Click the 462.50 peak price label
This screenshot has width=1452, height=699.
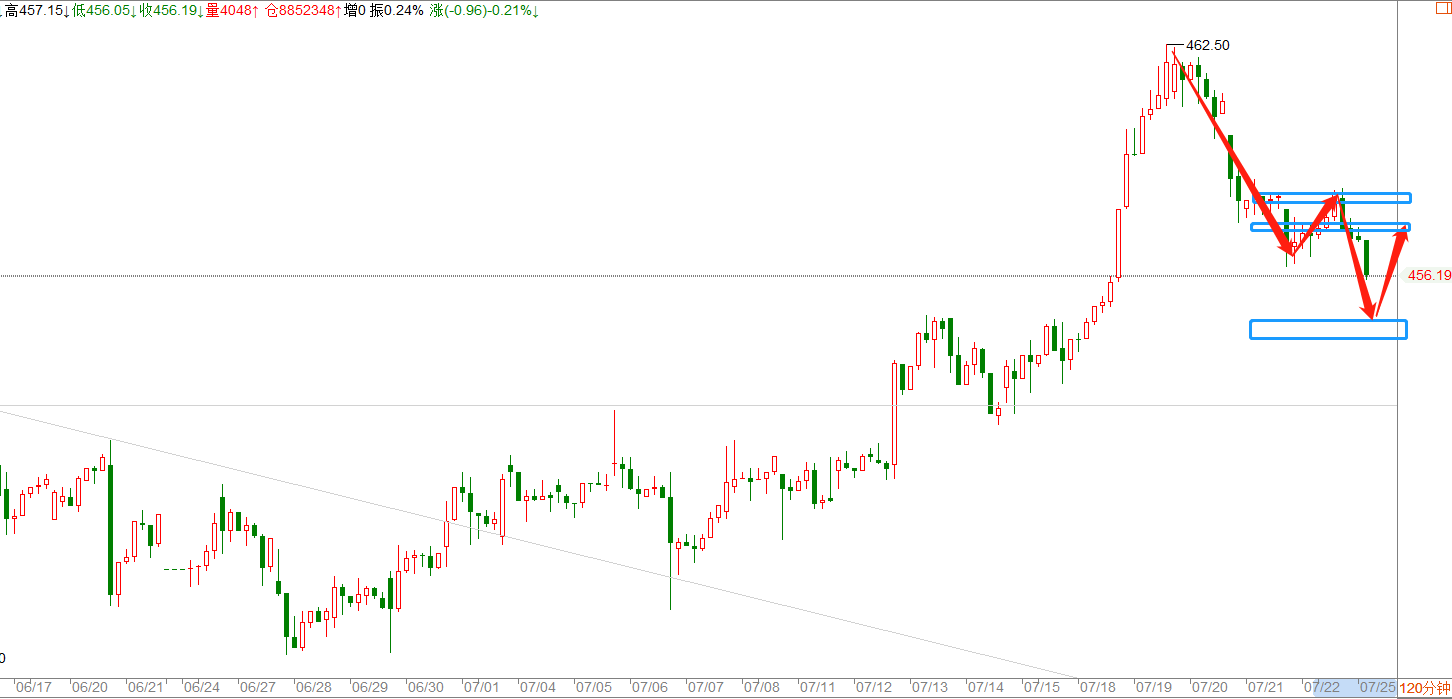(x=1207, y=45)
